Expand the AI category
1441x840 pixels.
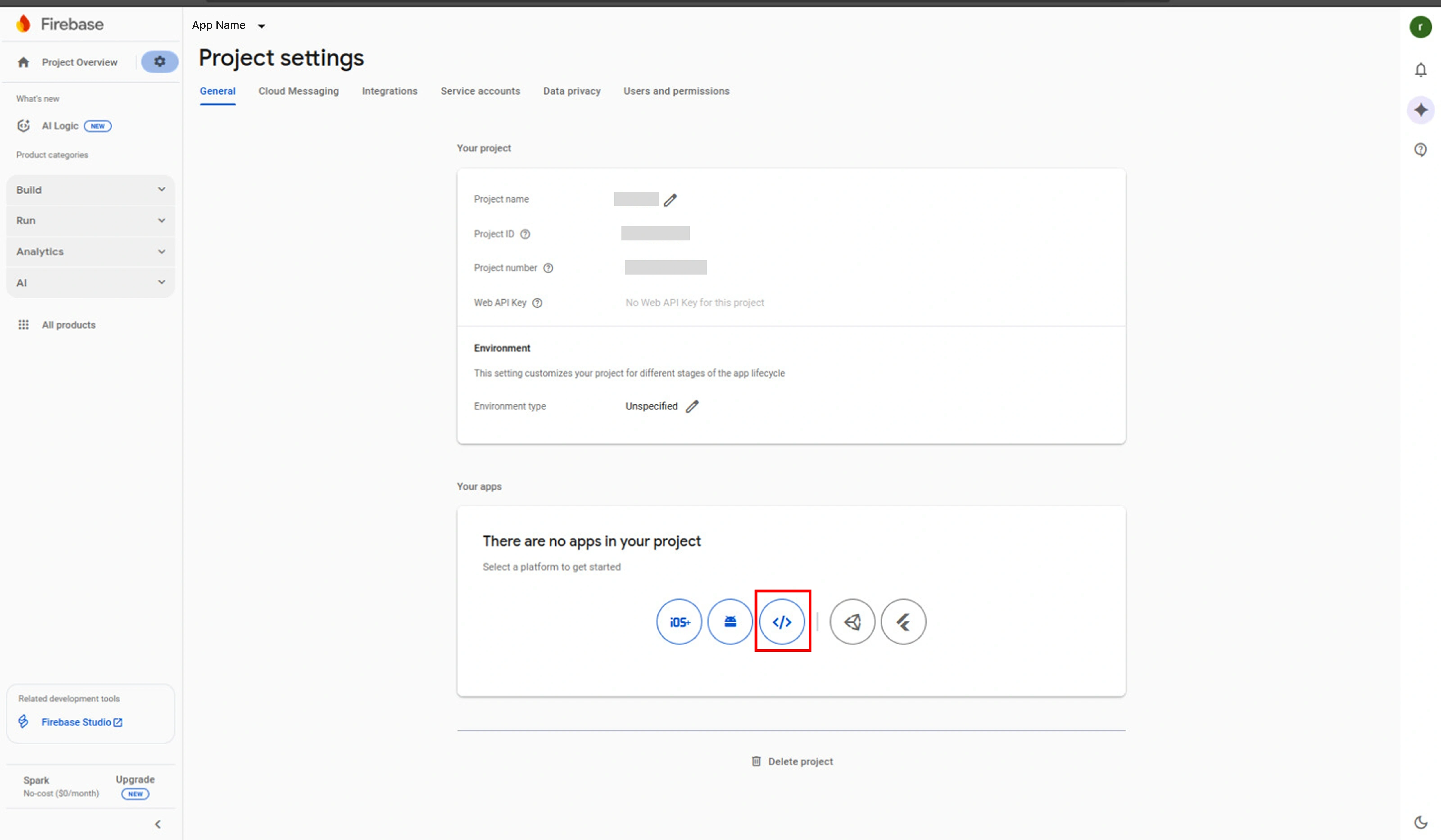[x=90, y=282]
